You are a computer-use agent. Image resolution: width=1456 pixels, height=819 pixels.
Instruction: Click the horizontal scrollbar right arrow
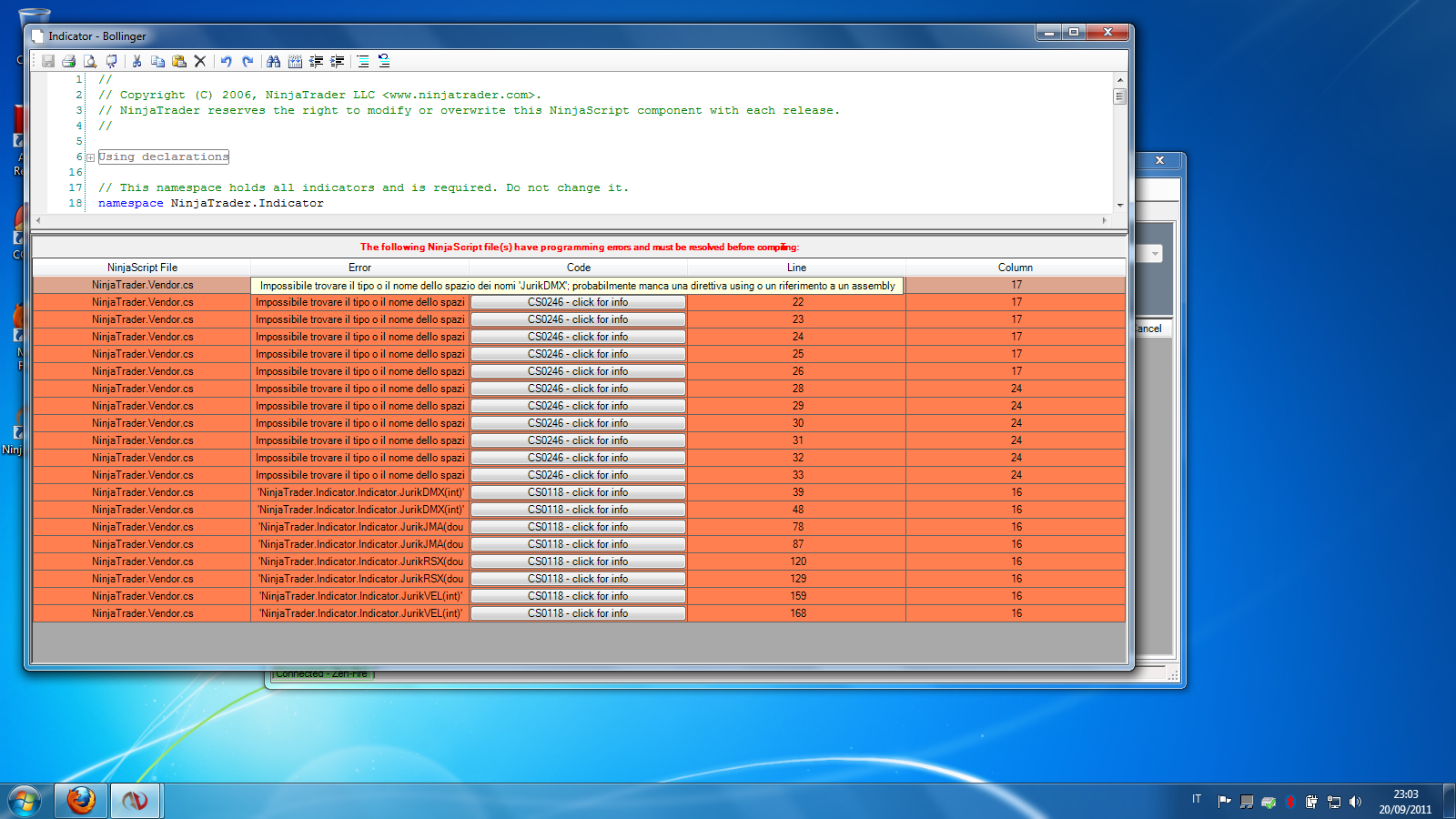pos(1104,220)
